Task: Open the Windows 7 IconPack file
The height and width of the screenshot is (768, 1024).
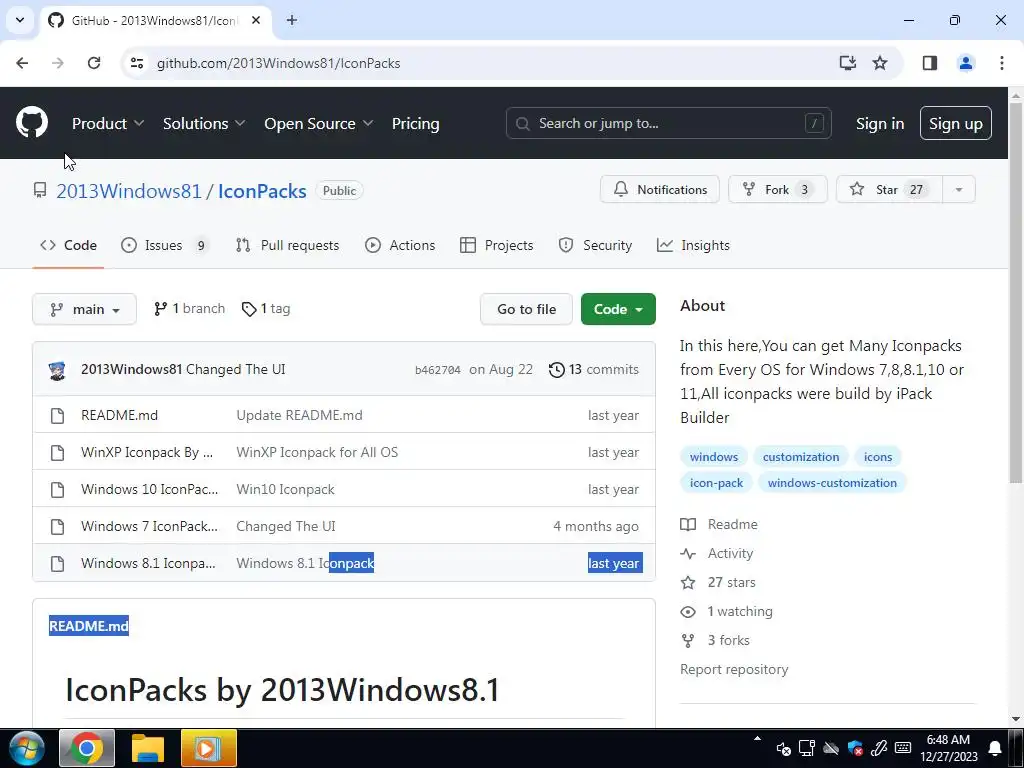Action: tap(150, 526)
